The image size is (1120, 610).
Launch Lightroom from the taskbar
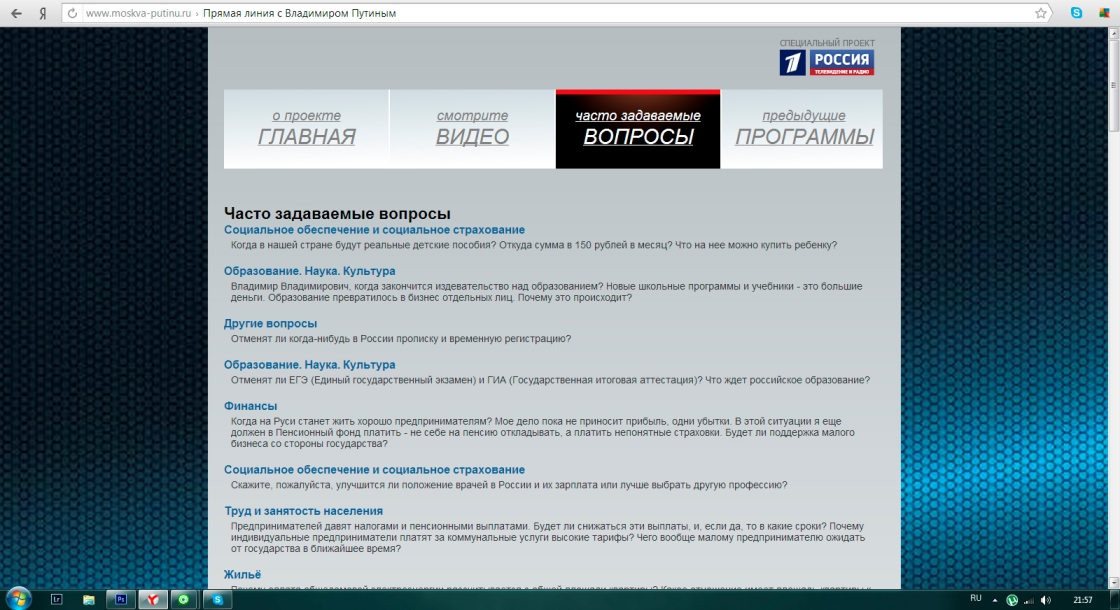(x=56, y=599)
